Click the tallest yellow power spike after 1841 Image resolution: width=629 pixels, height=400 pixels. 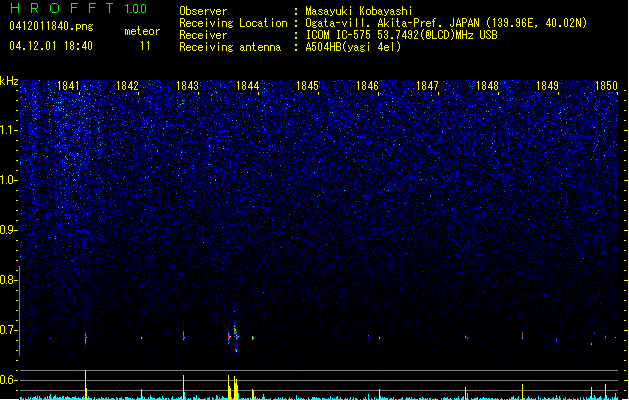coord(85,385)
